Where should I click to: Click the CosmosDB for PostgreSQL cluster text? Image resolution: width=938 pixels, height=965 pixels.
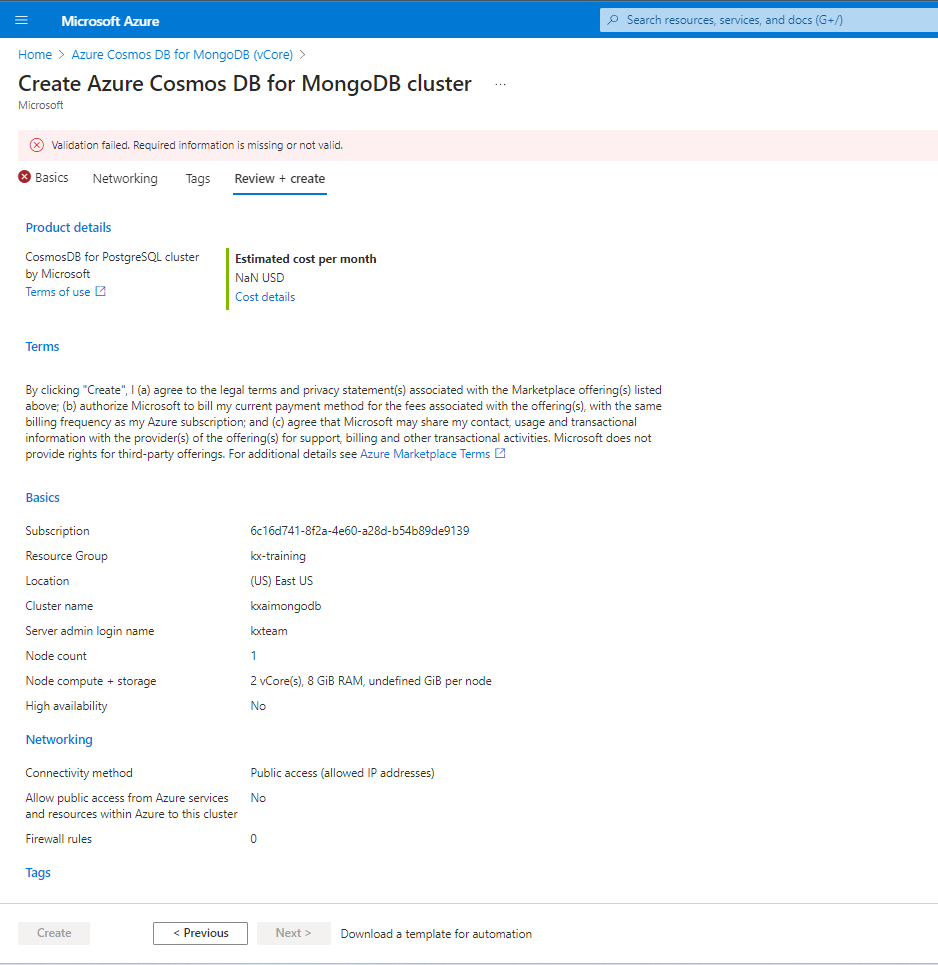point(112,257)
